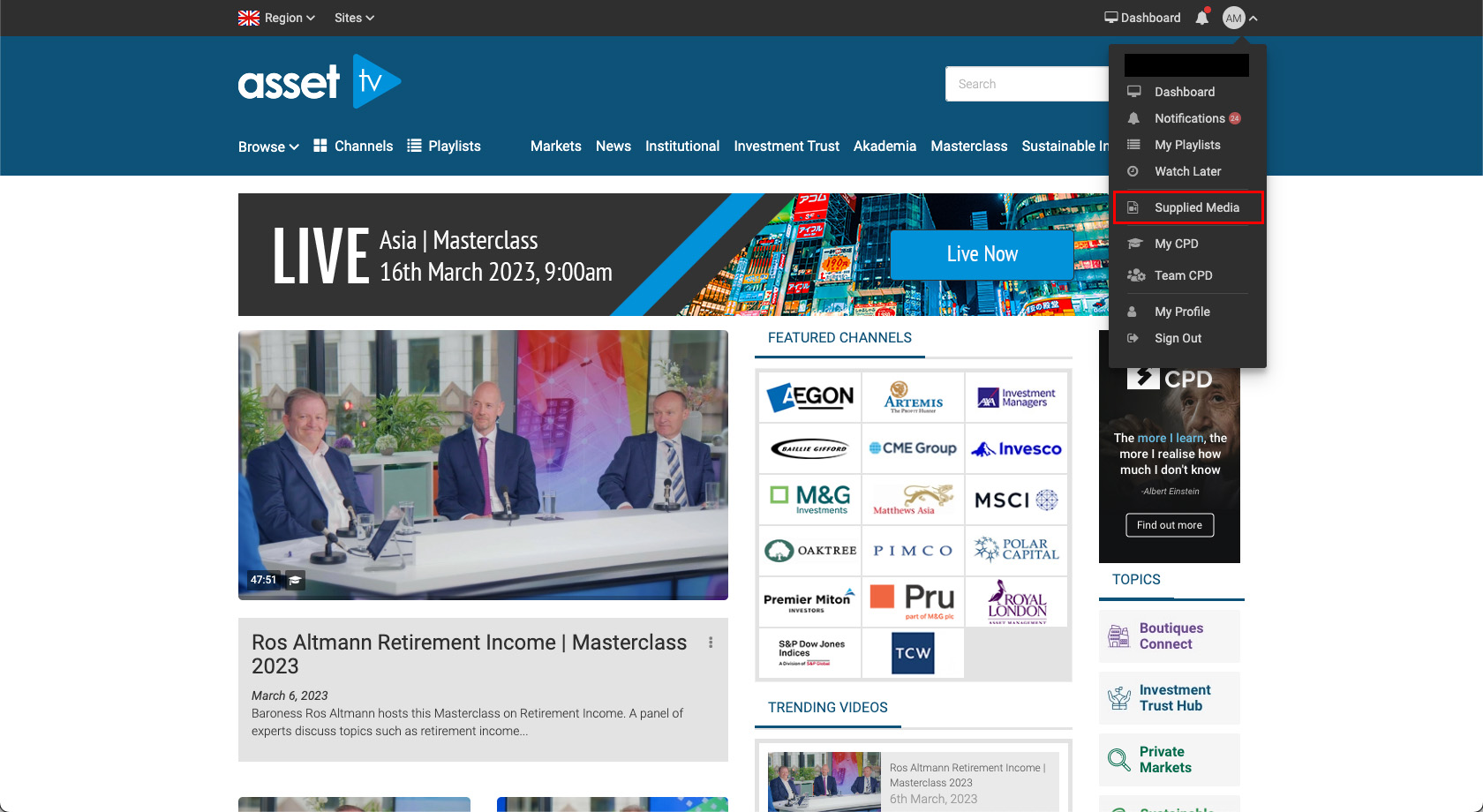The image size is (1483, 812).
Task: Select the Trending Videos tab heading
Action: tap(828, 708)
